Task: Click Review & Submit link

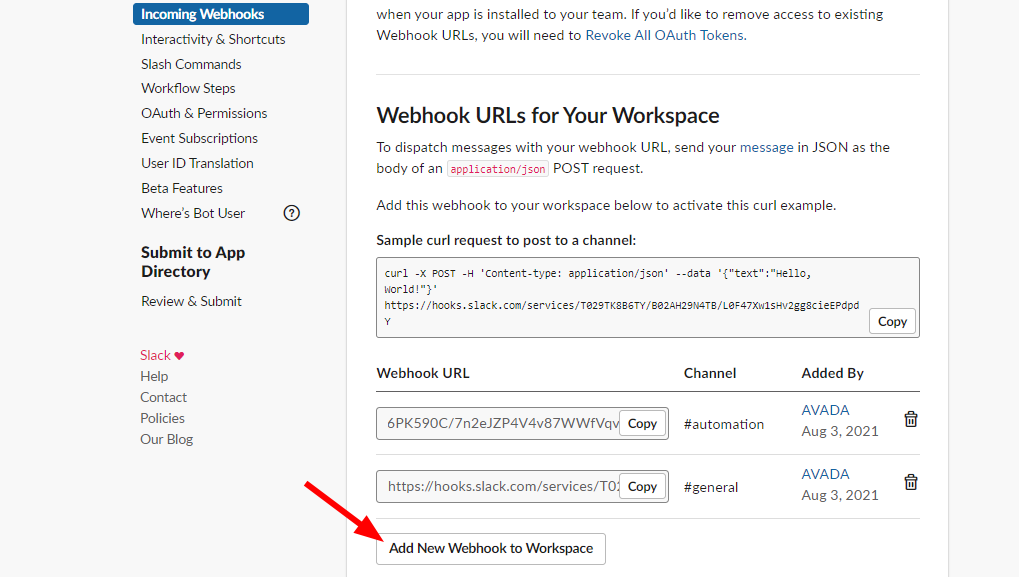Action: tap(191, 301)
